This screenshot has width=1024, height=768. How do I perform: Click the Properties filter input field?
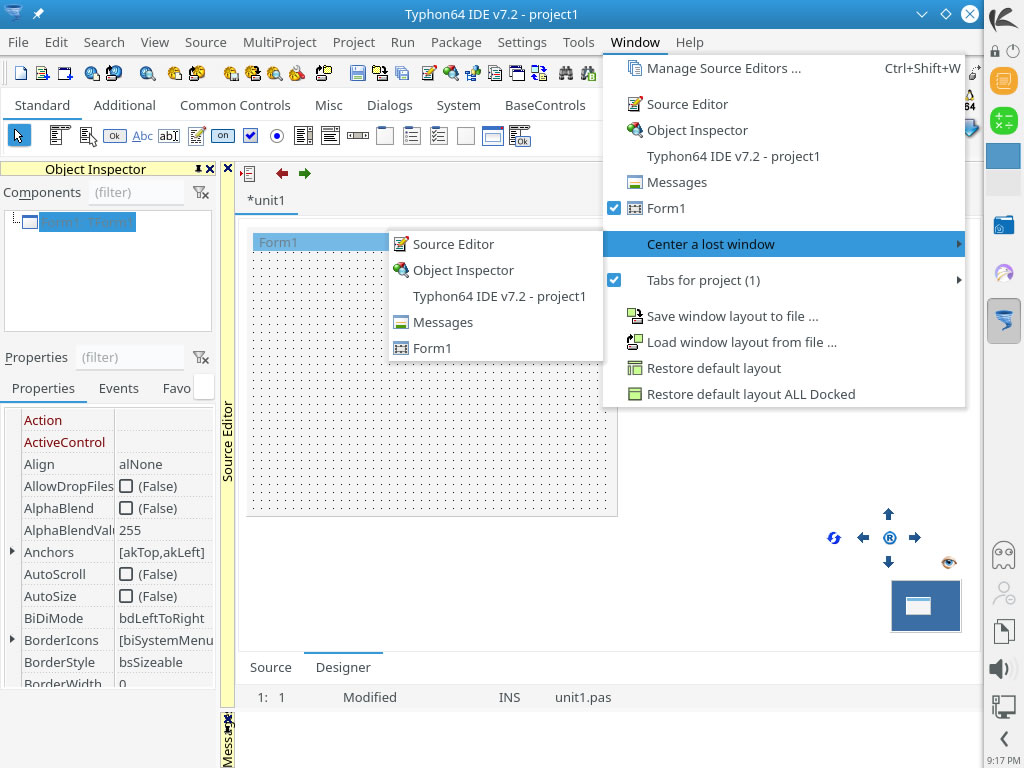pos(129,358)
